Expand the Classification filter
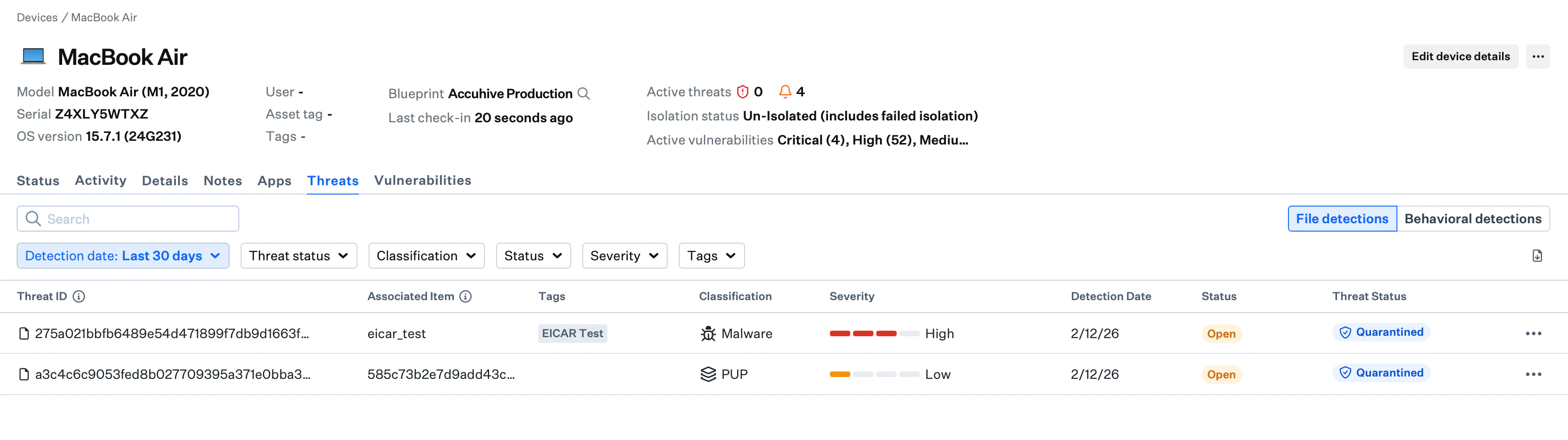The width and height of the screenshot is (1568, 440). [x=426, y=255]
